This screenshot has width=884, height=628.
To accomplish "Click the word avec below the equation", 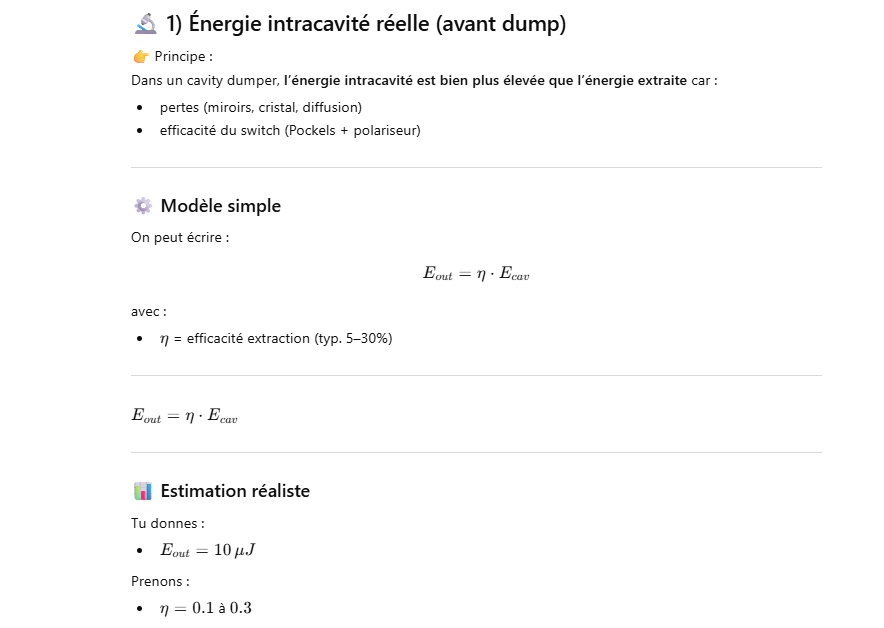I will coord(148,312).
